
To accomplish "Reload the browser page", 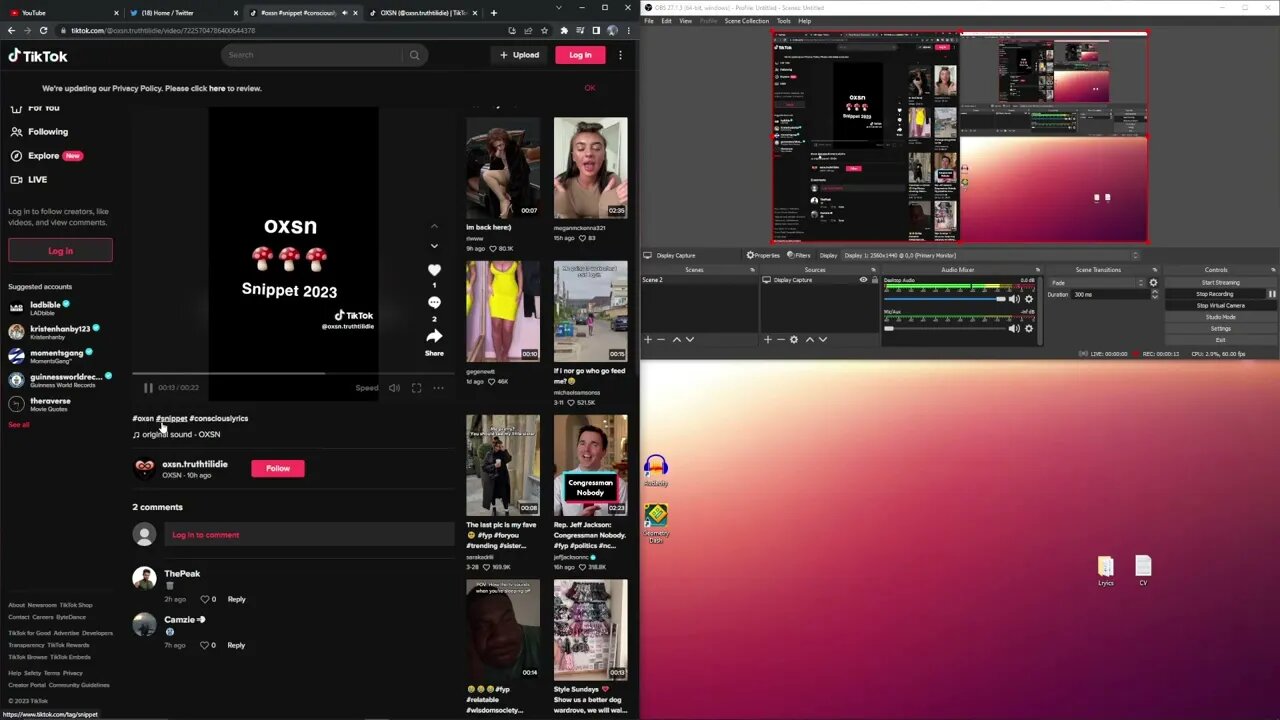I will pyautogui.click(x=43, y=31).
